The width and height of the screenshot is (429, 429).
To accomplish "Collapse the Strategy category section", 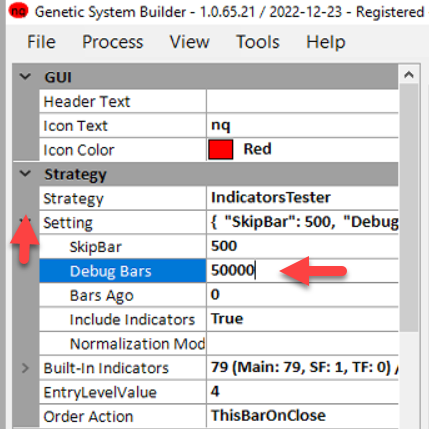I will 25,174.
